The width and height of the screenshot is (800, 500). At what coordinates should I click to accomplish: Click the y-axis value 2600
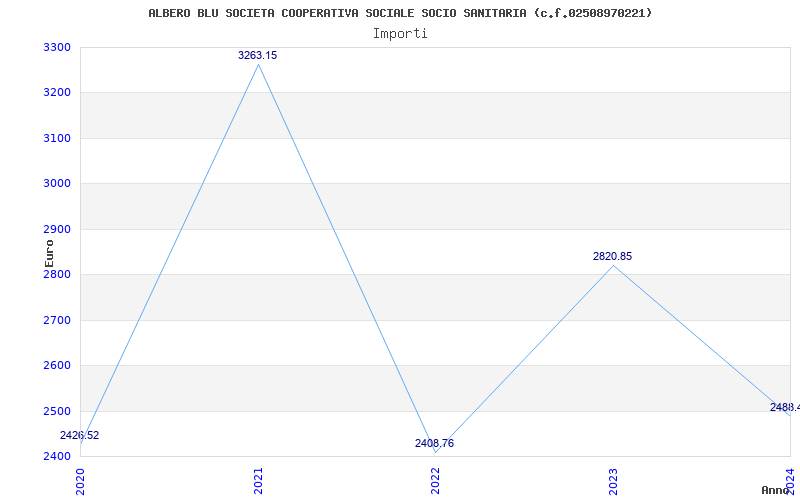(57, 366)
